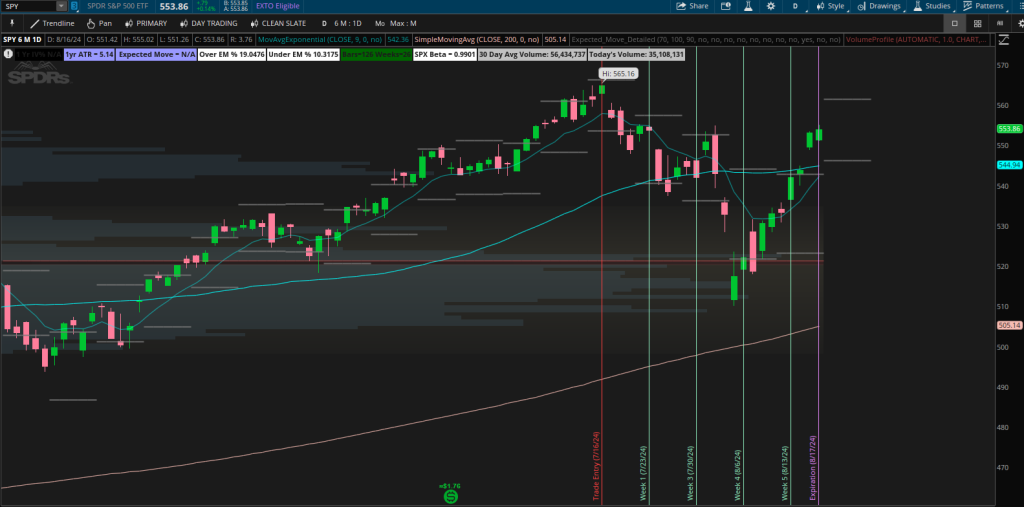The width and height of the screenshot is (1024, 507).
Task: Select the Pan tool
Action: (99, 24)
